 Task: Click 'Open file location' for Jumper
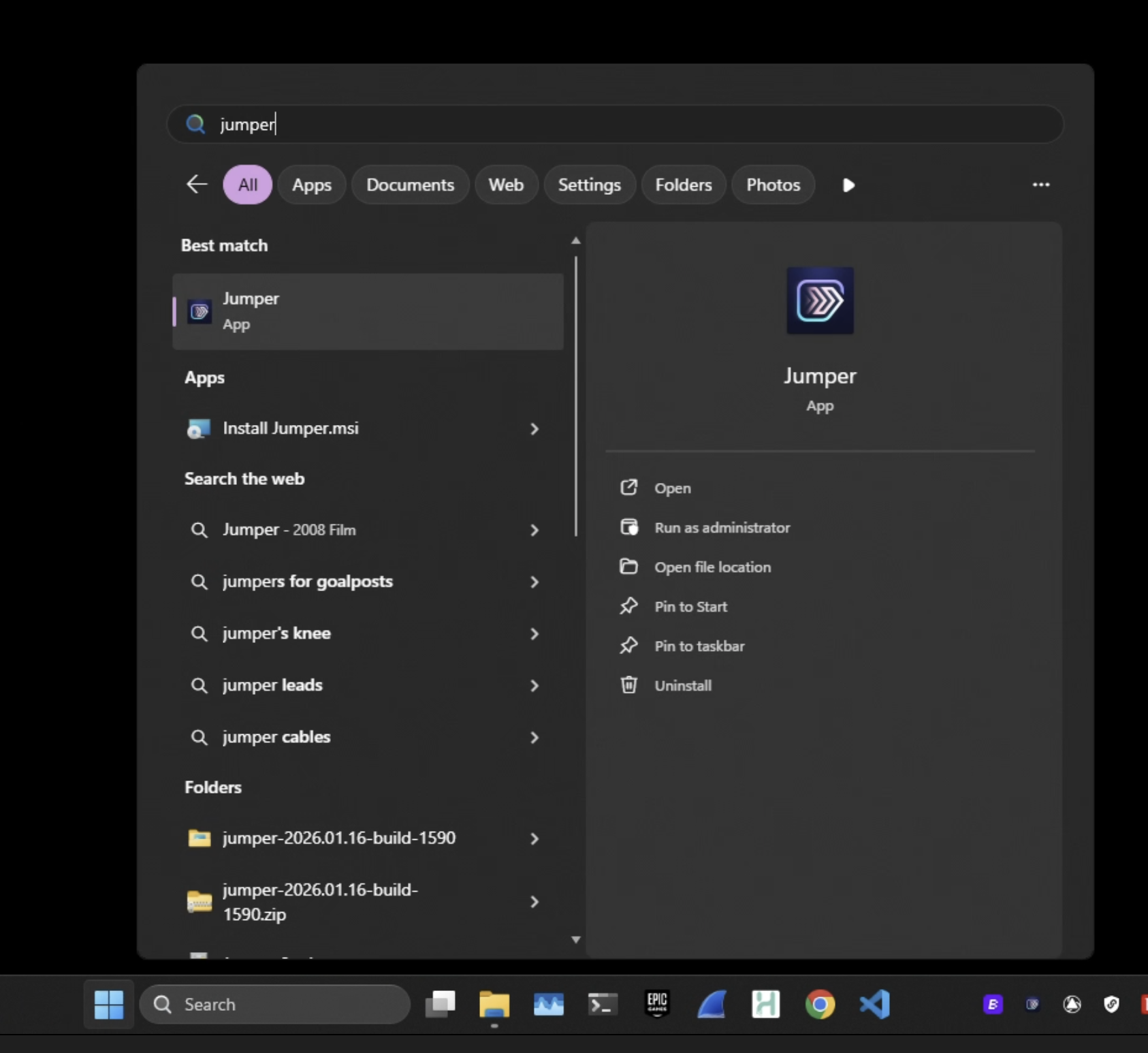point(712,567)
